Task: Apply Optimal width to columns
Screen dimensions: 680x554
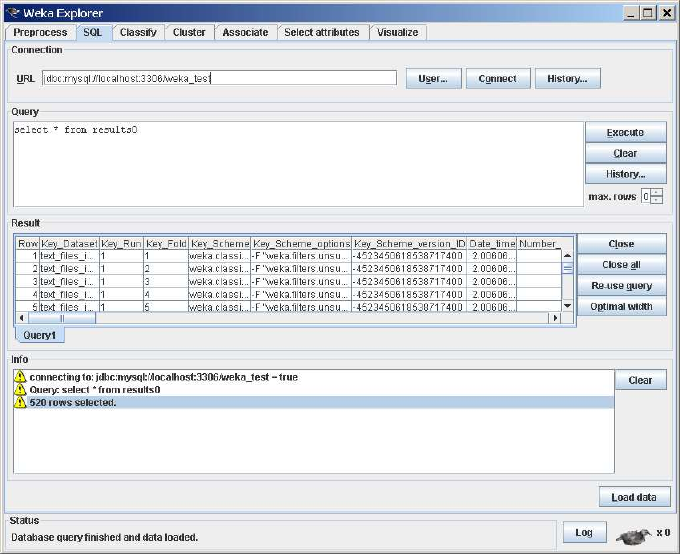Action: pyautogui.click(x=621, y=306)
